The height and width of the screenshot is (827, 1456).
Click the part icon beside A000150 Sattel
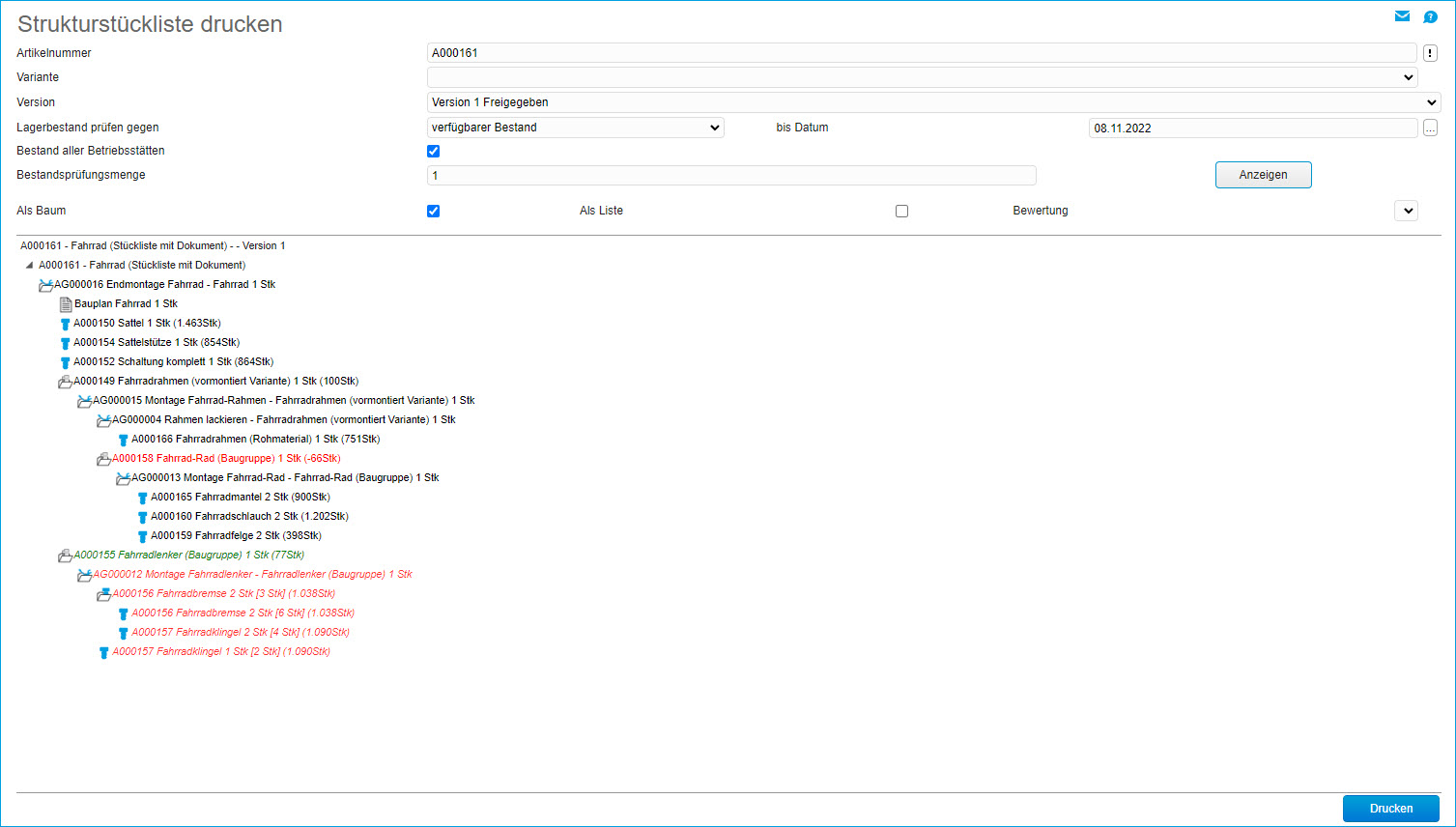point(65,324)
